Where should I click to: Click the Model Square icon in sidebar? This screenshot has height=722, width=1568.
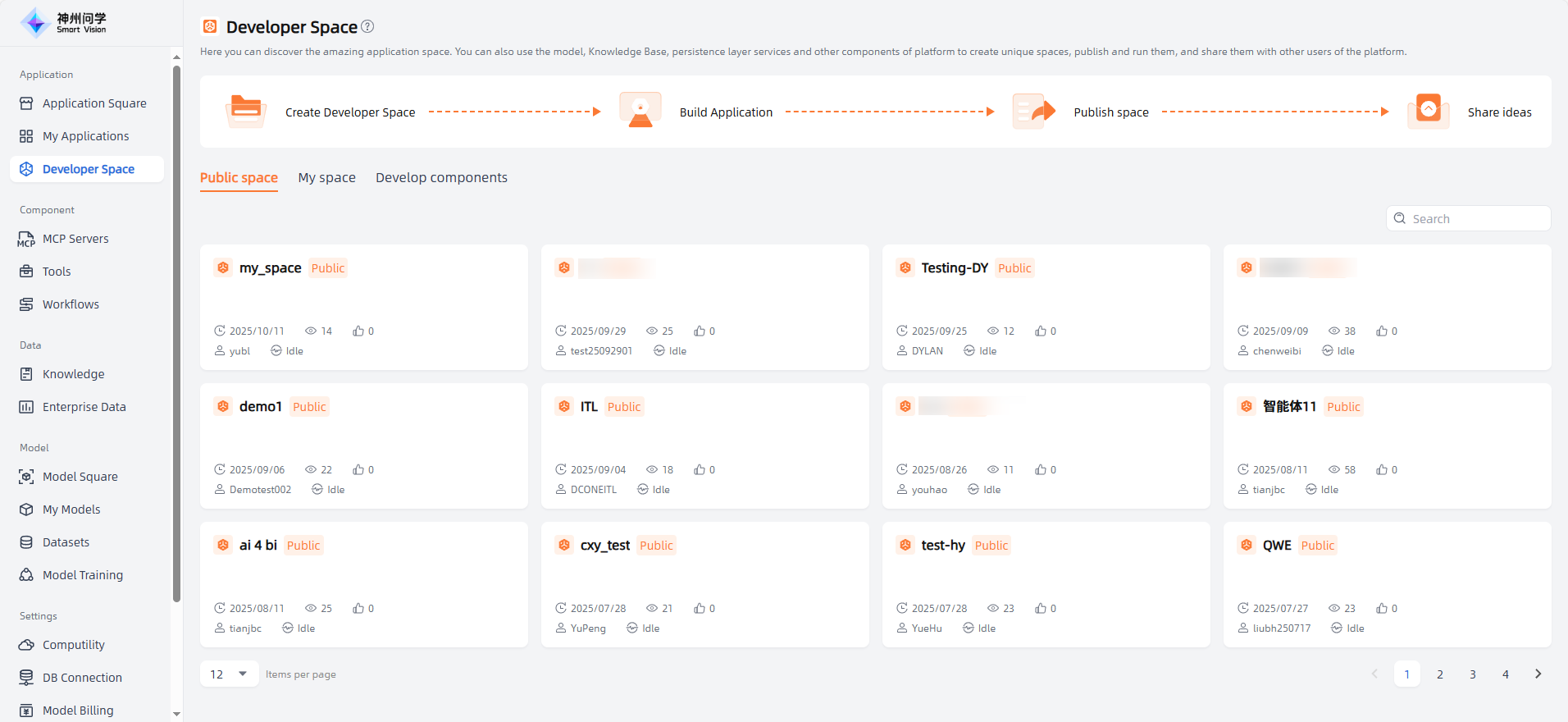point(26,477)
